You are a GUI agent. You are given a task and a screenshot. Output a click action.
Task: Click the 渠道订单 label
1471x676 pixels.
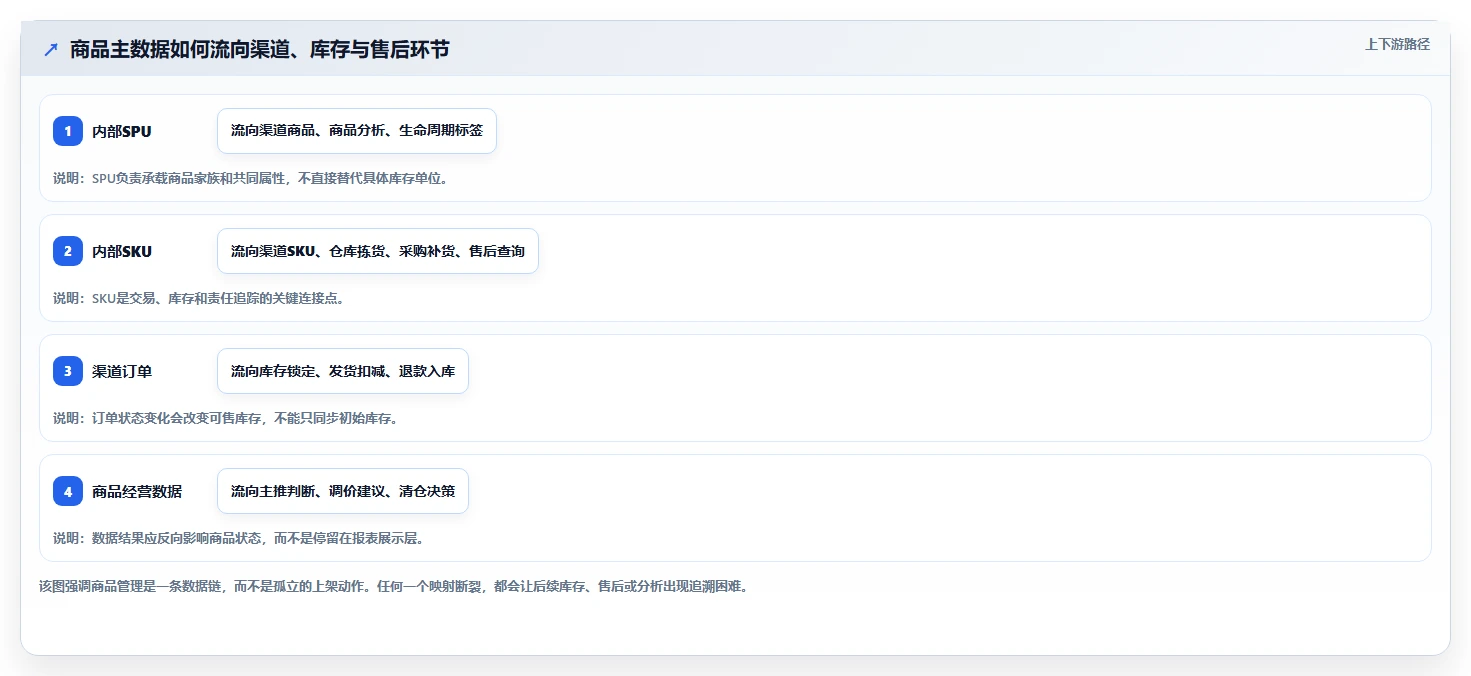click(122, 371)
